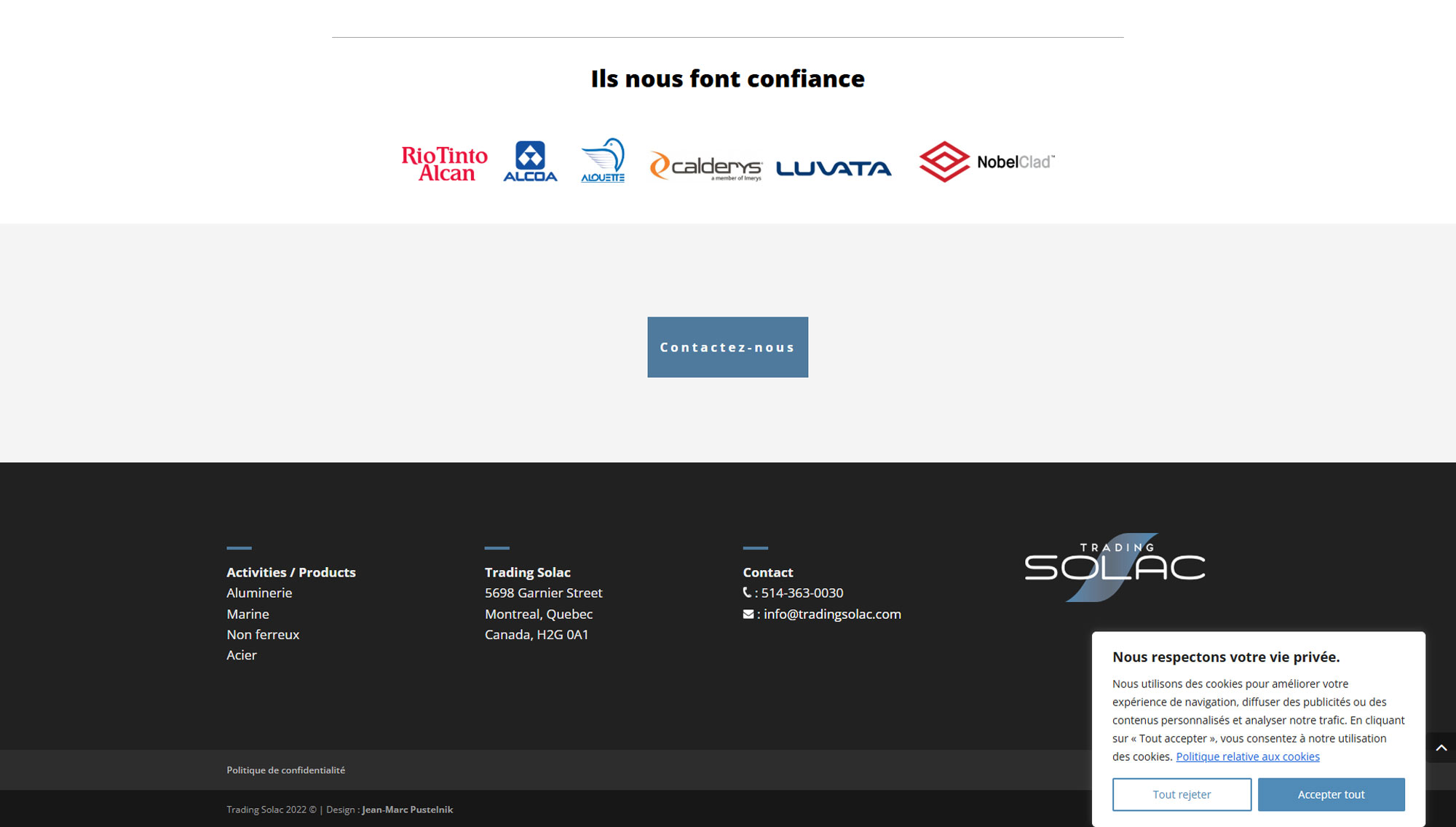Click the Trading Solac footer logo
The height and width of the screenshot is (827, 1456).
tap(1115, 567)
